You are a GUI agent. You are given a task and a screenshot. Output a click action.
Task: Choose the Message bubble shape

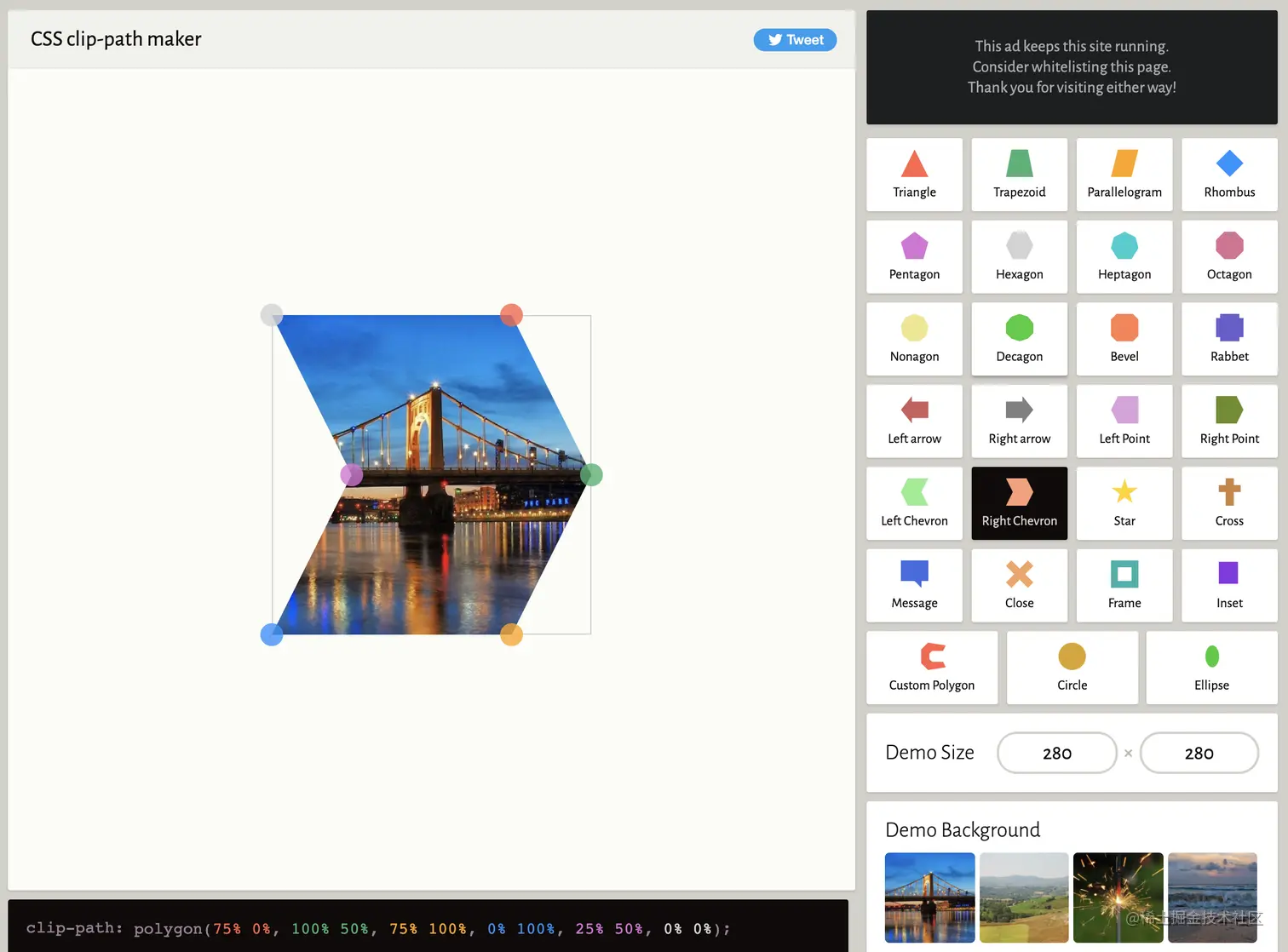[x=914, y=585]
